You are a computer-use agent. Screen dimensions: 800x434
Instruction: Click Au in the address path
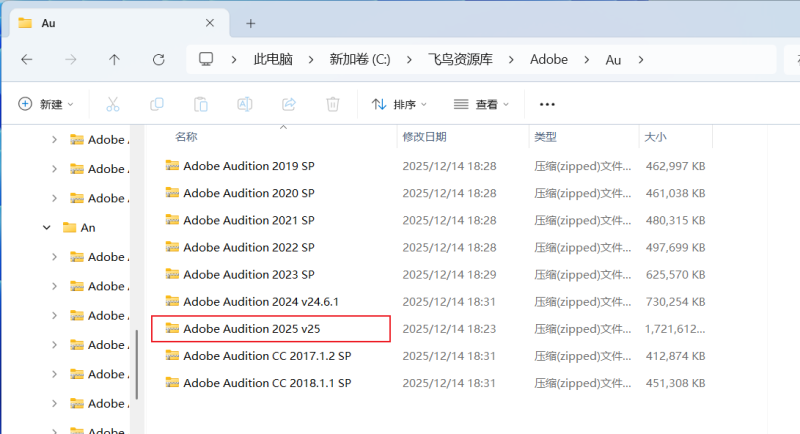613,60
